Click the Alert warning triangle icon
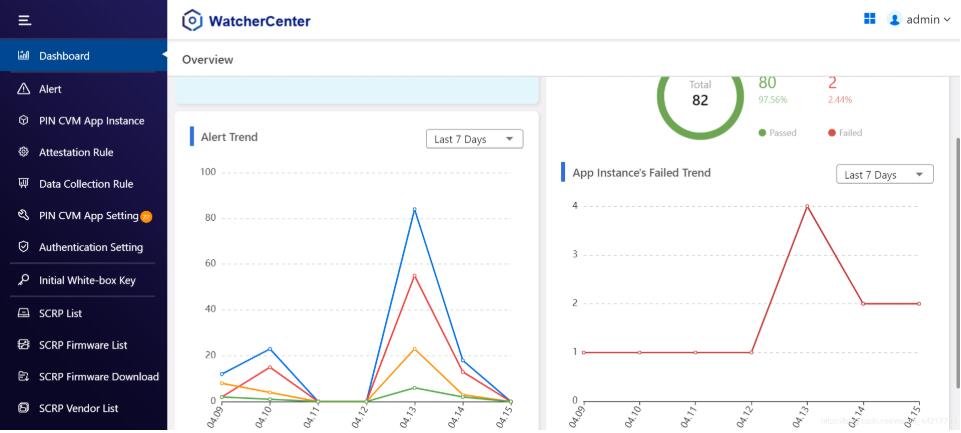 (x=24, y=89)
